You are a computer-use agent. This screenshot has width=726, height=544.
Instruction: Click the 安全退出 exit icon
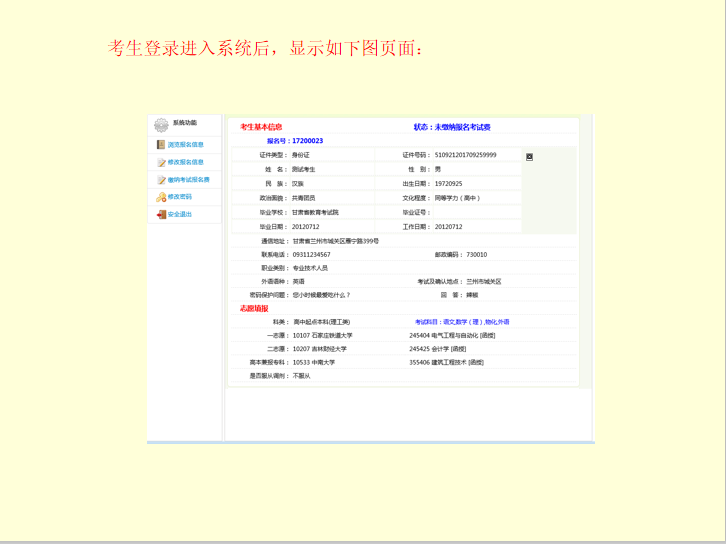(161, 214)
